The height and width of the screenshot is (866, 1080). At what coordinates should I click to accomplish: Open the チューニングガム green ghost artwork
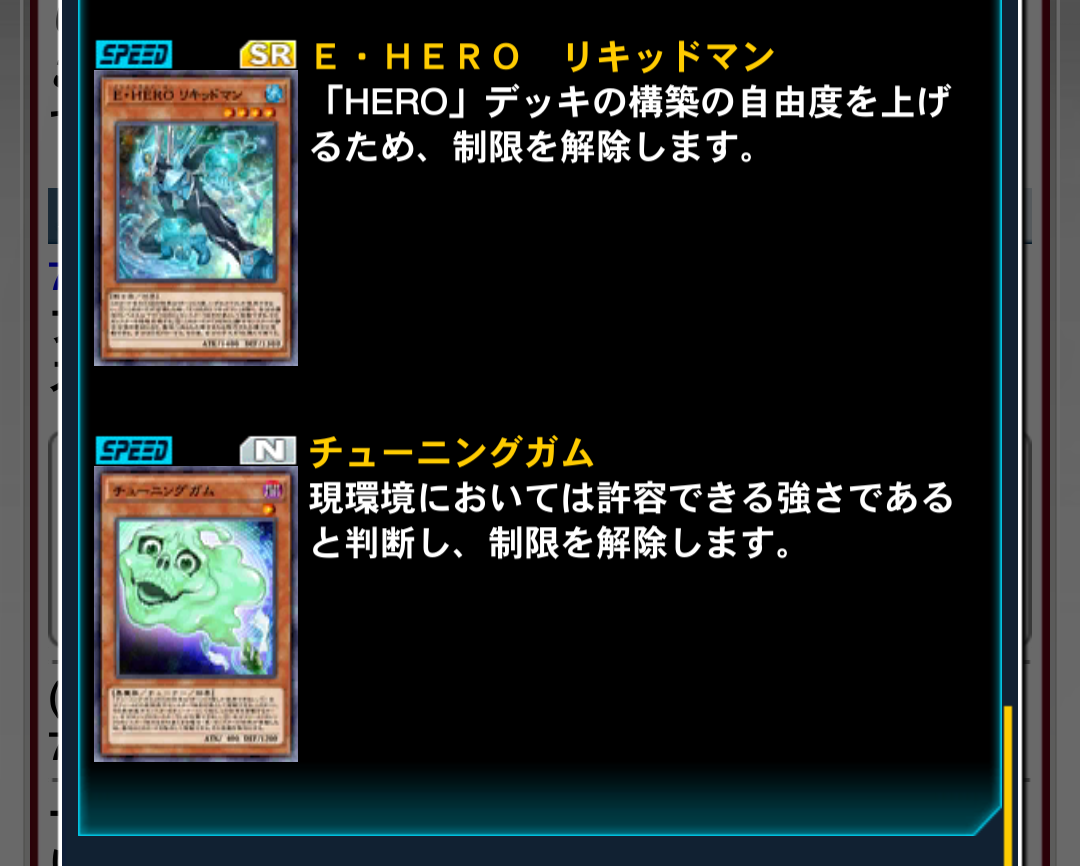coord(196,597)
